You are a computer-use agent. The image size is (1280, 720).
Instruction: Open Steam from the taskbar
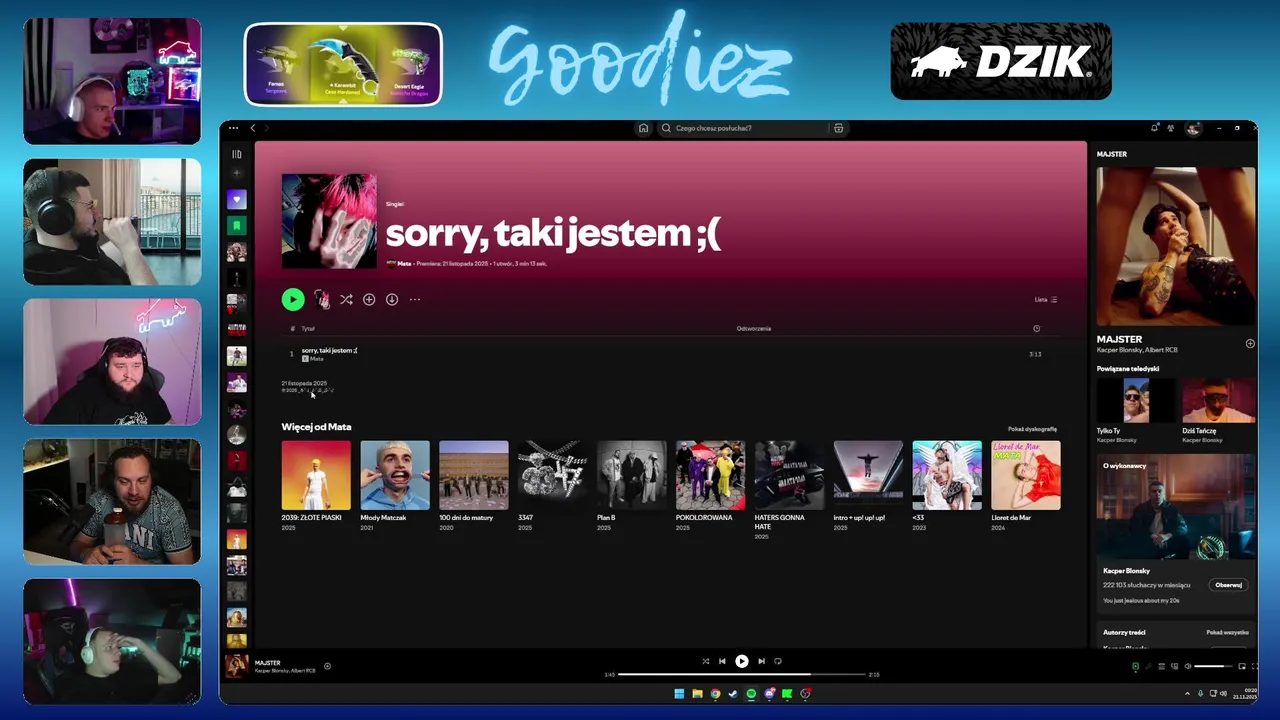coord(733,693)
